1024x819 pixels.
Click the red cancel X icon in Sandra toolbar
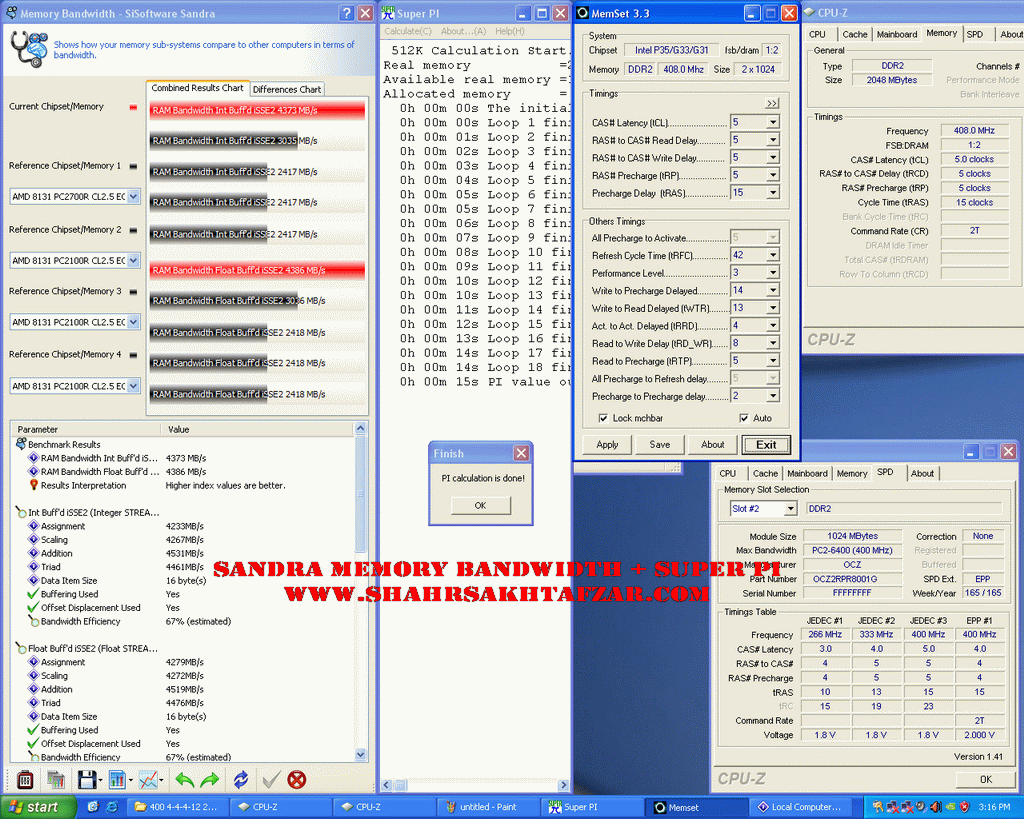tap(296, 779)
